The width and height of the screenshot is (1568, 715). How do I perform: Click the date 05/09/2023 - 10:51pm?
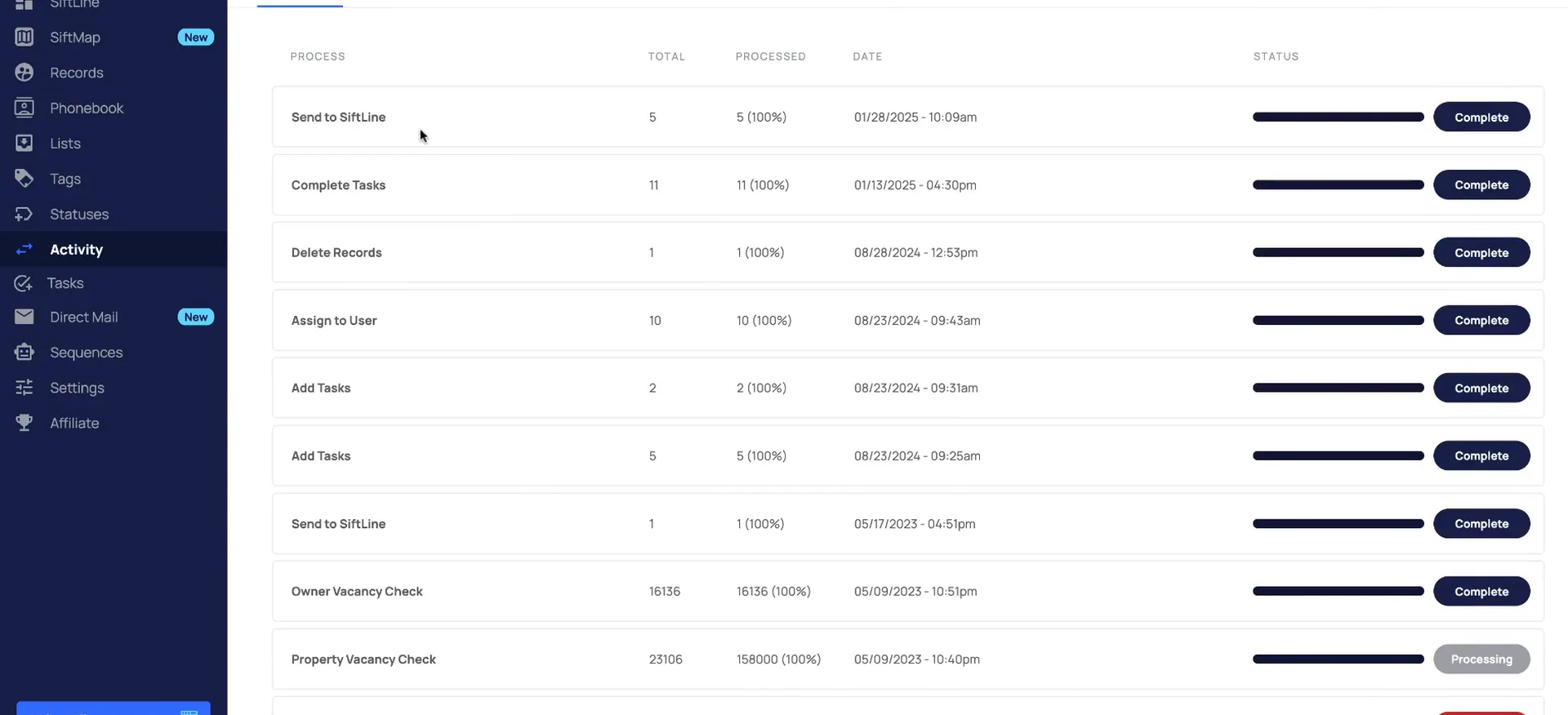pyautogui.click(x=915, y=591)
